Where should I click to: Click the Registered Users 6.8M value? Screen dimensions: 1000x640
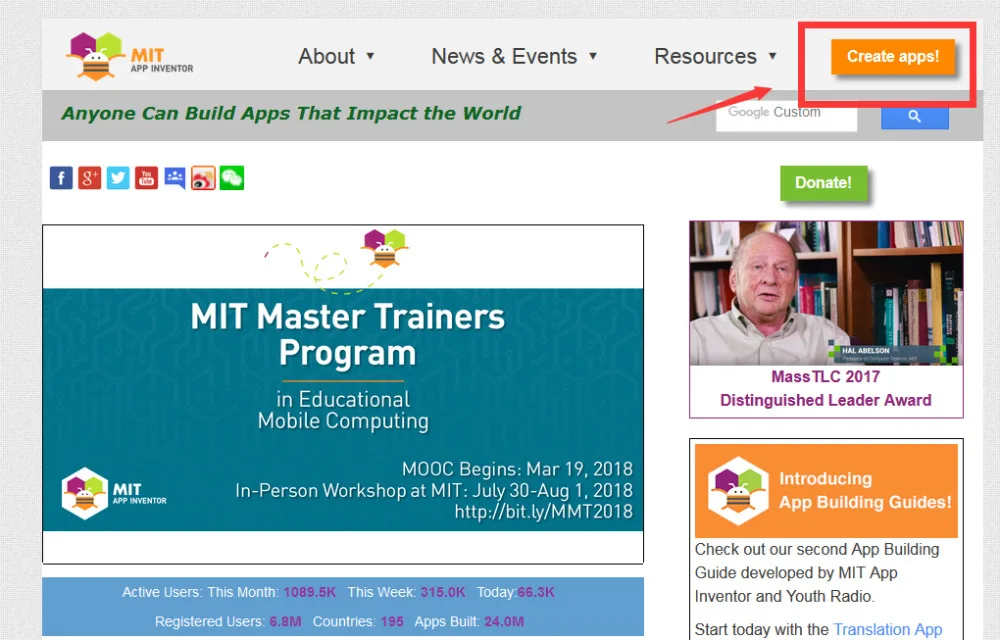285,622
